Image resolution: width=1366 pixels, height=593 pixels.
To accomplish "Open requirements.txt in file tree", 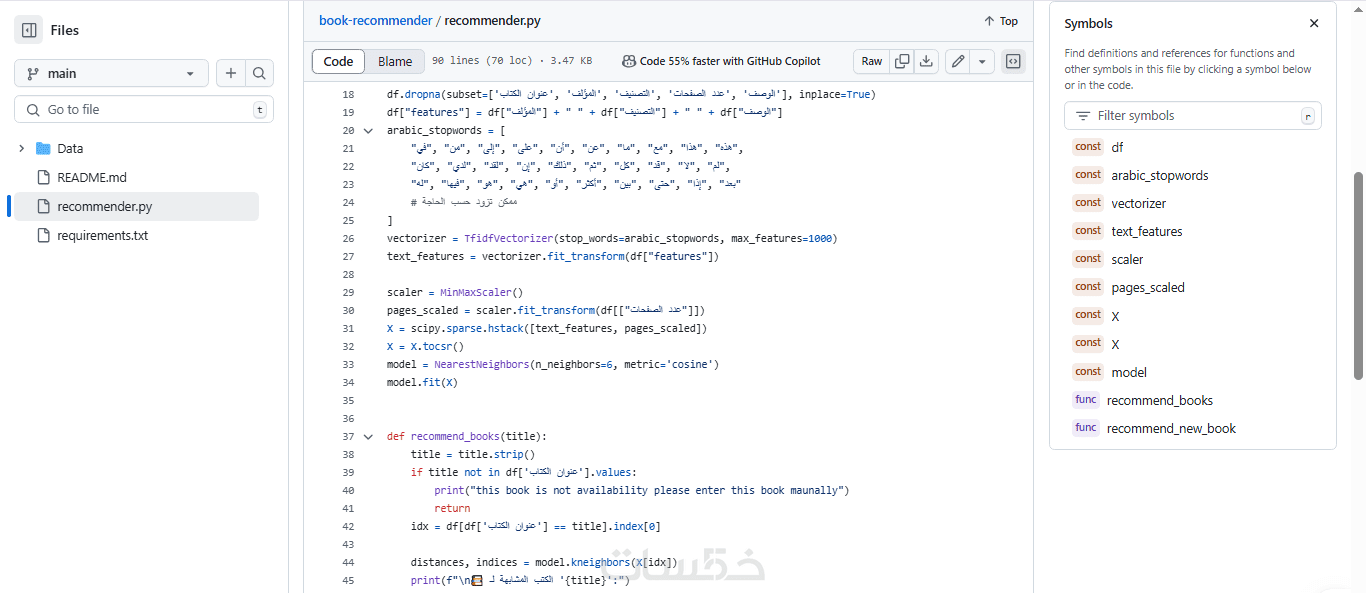I will (102, 235).
